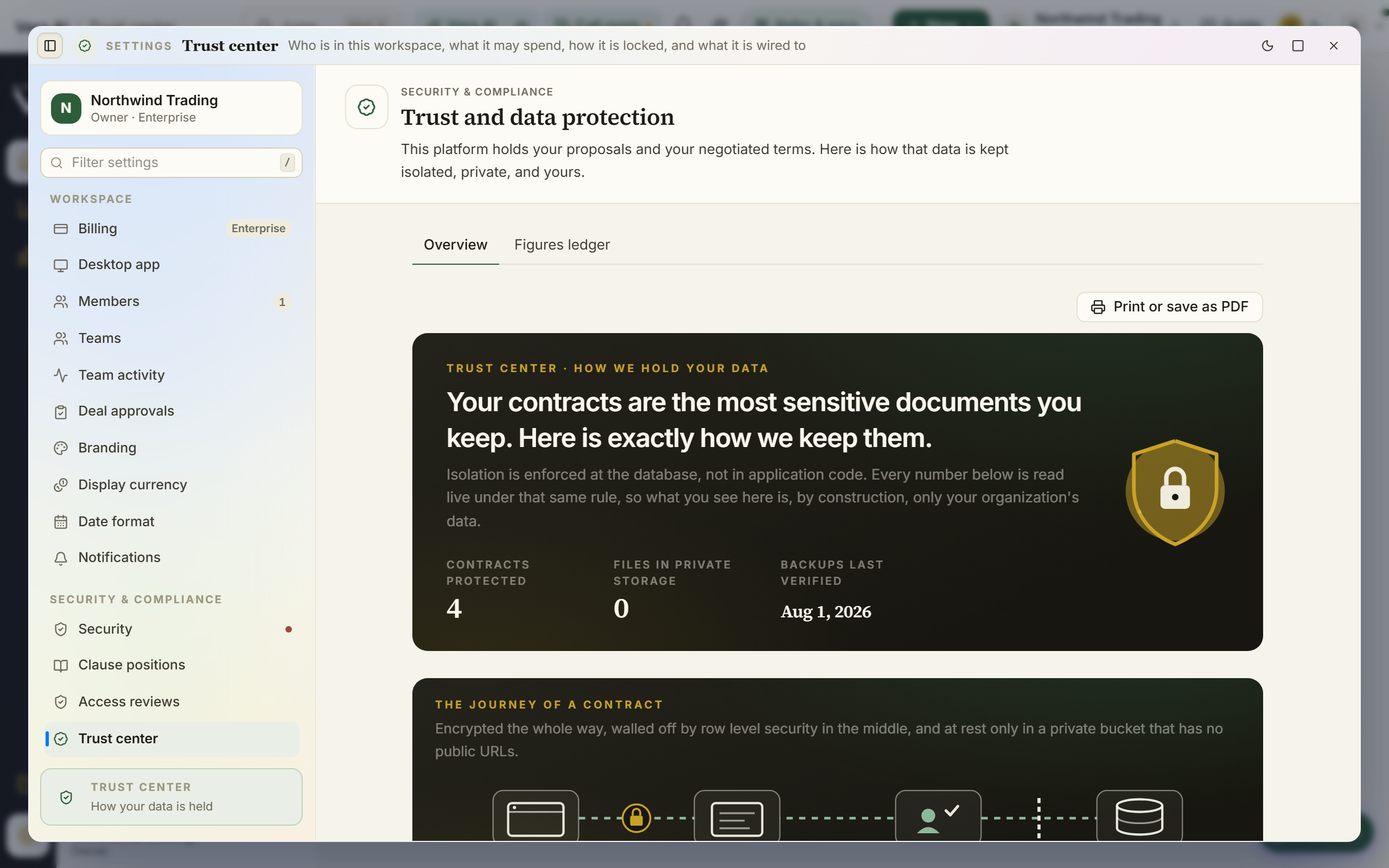Open Access reviews settings
Screen dimensions: 1389x868
click(171, 701)
